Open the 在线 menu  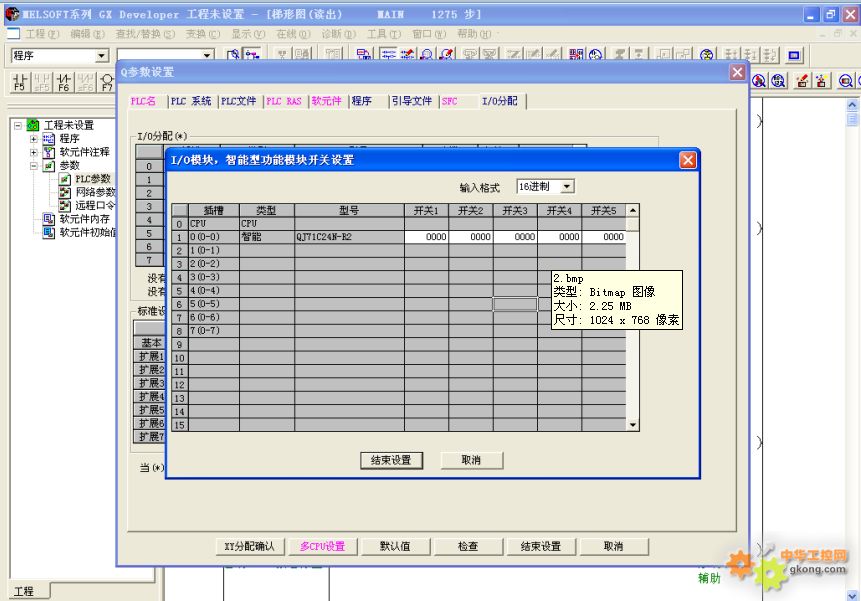(x=293, y=34)
